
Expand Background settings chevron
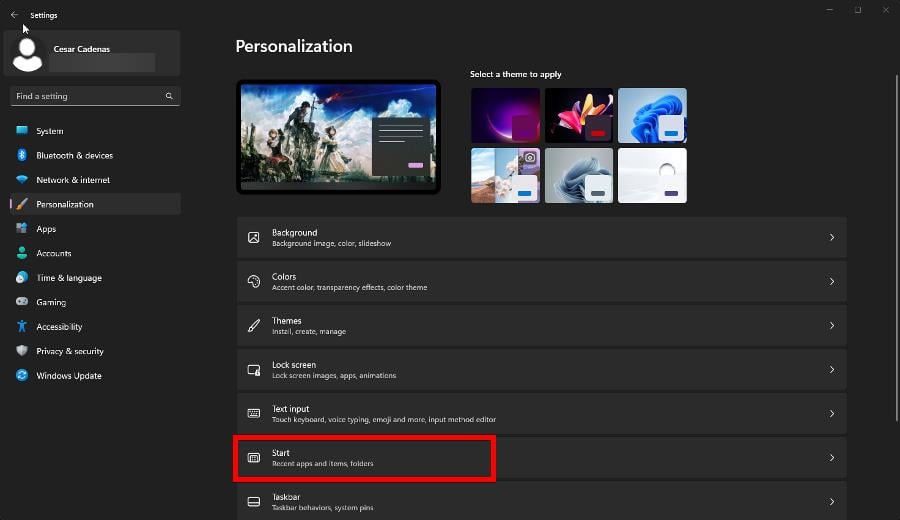[832, 238]
